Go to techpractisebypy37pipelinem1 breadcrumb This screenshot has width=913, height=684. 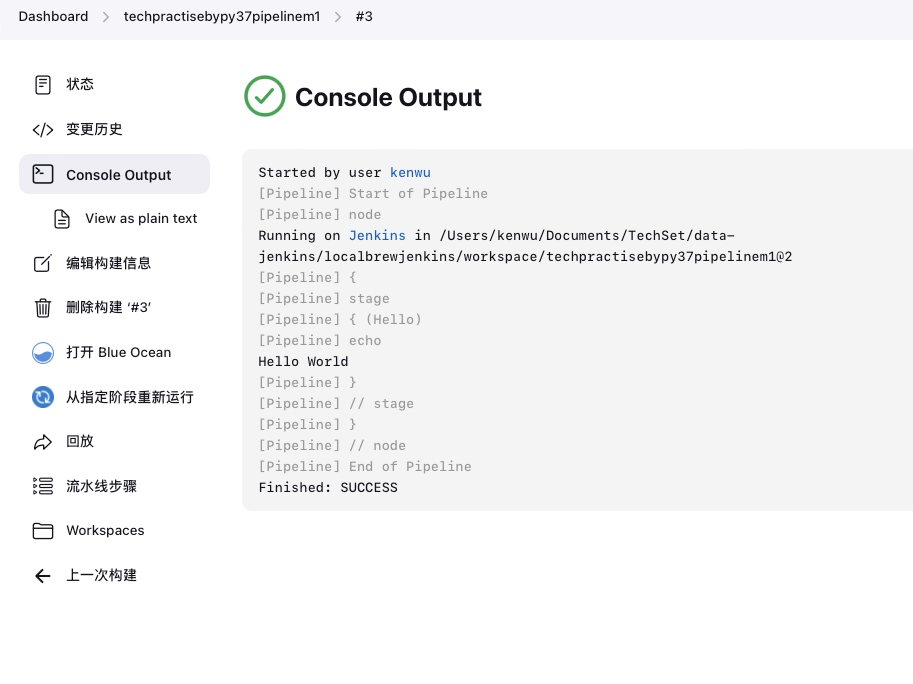click(x=222, y=17)
